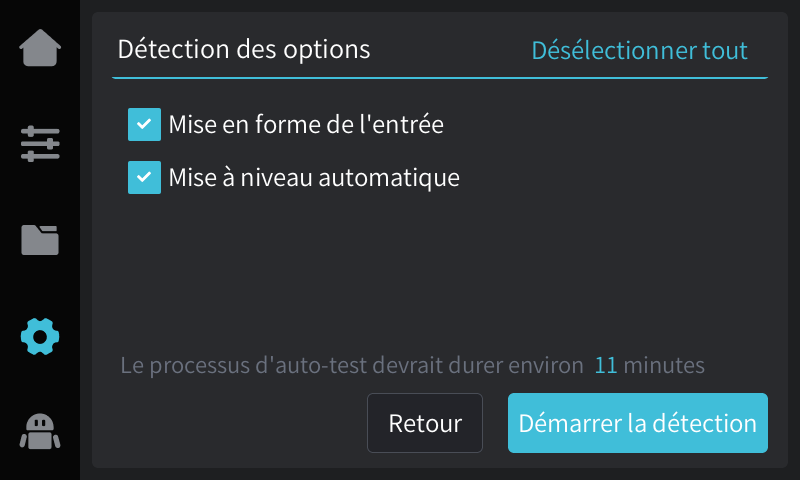Viewport: 800px width, 480px height.
Task: Click the auto-test duration message
Action: [x=350, y=365]
